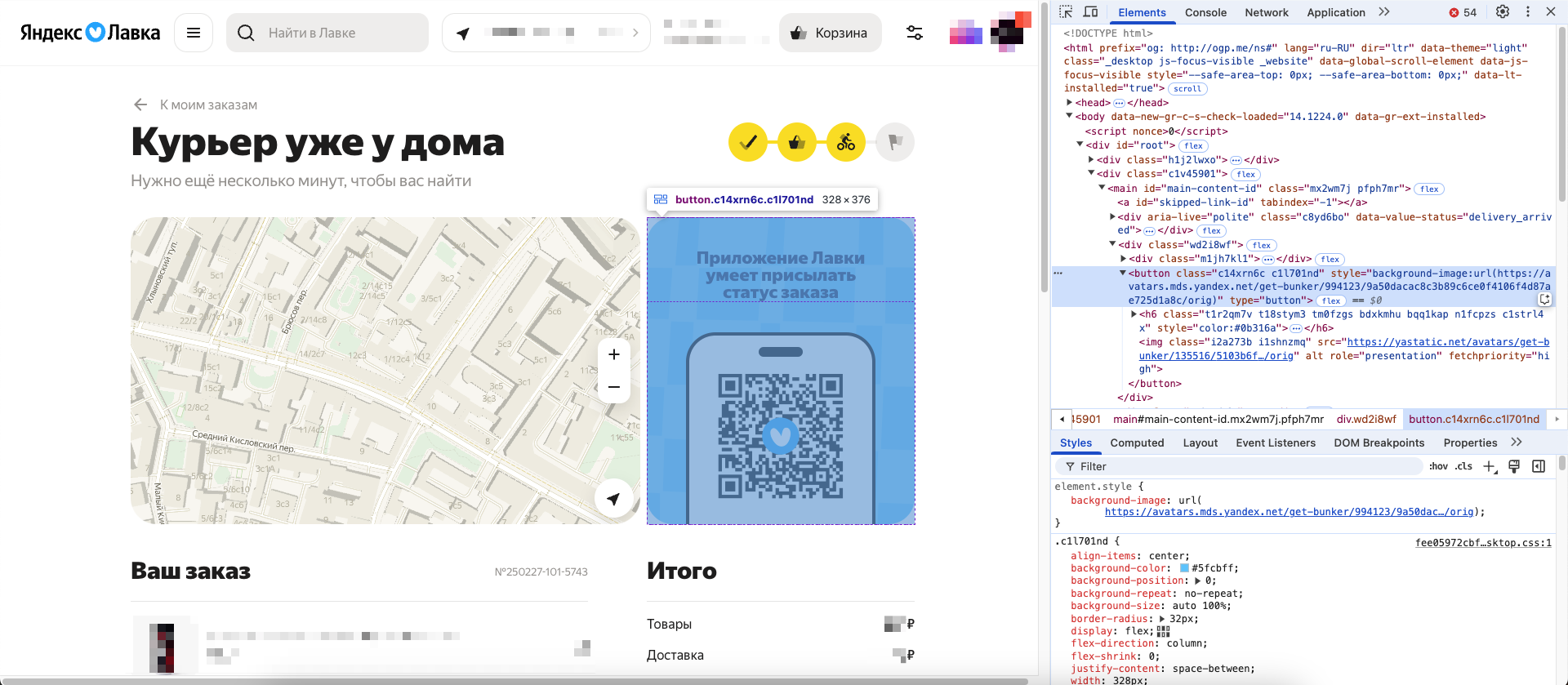The width and height of the screenshot is (1568, 685).
Task: Click the styles Filter input
Action: point(1238,466)
